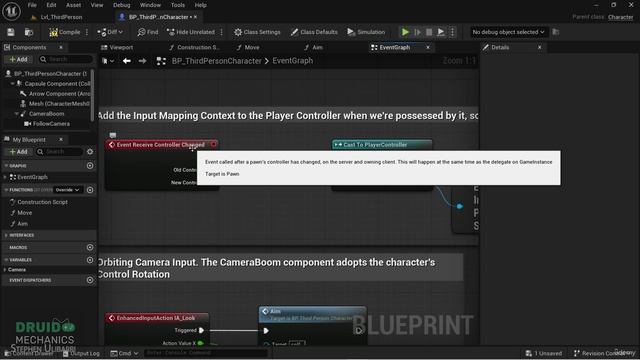Add new macro with plus icon
Viewport: 640px width, 360px height.
click(90, 247)
